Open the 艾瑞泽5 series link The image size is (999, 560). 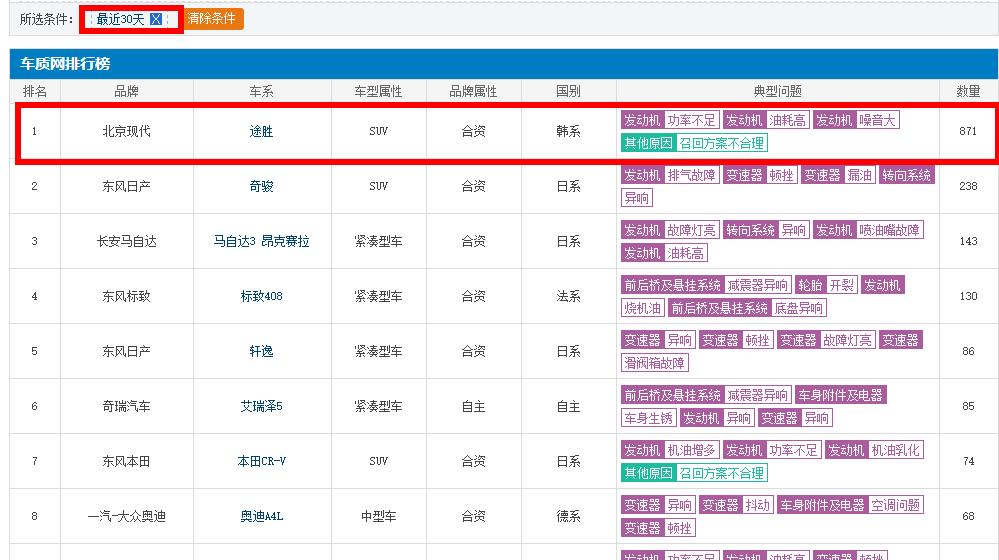click(261, 406)
